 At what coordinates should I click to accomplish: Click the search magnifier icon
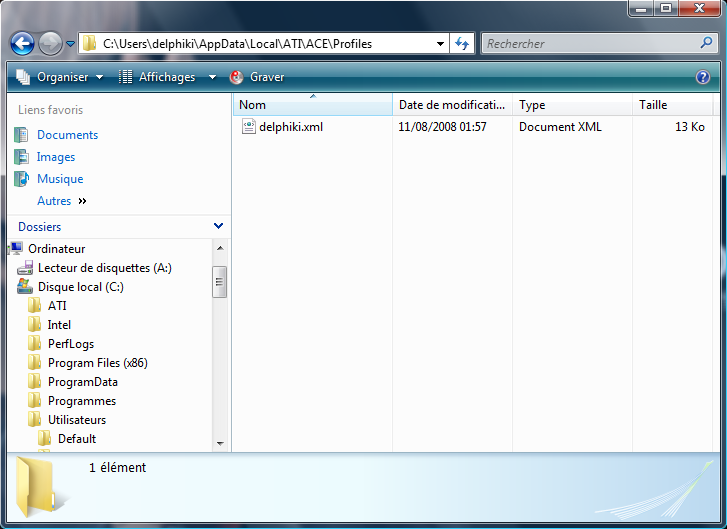click(706, 43)
